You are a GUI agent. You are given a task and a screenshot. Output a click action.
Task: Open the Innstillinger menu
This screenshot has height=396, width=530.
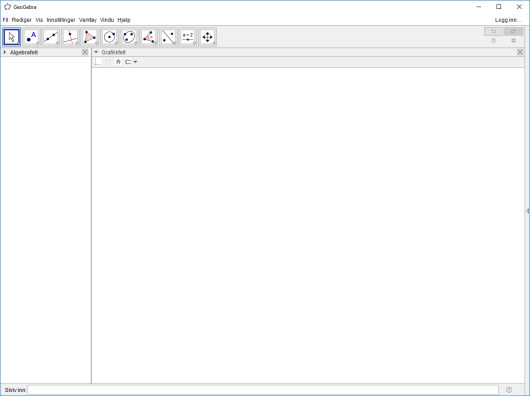pyautogui.click(x=61, y=20)
